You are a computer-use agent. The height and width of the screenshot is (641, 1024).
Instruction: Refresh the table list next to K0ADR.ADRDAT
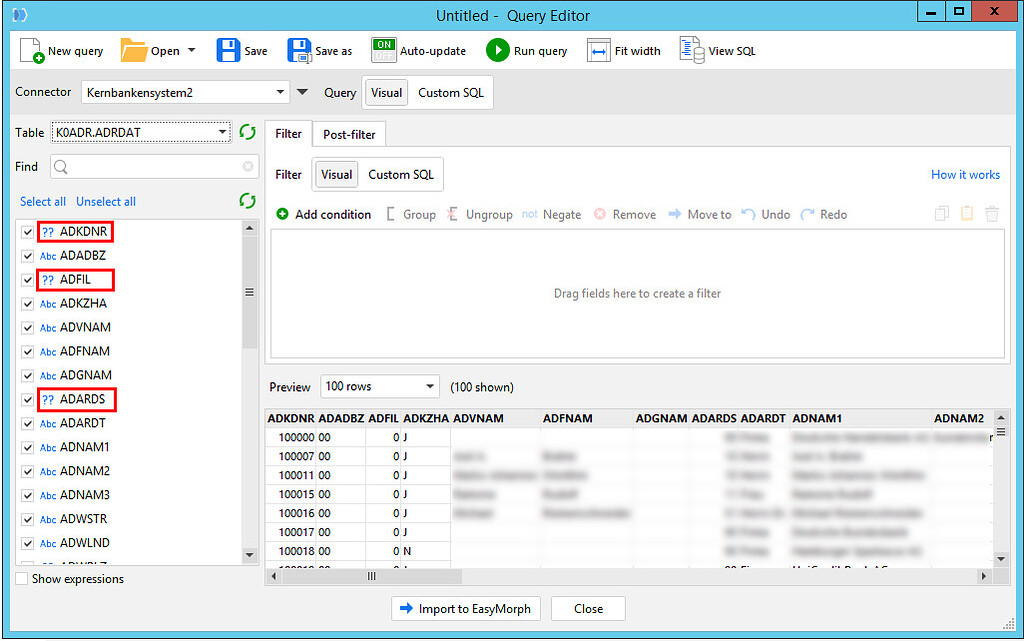247,131
